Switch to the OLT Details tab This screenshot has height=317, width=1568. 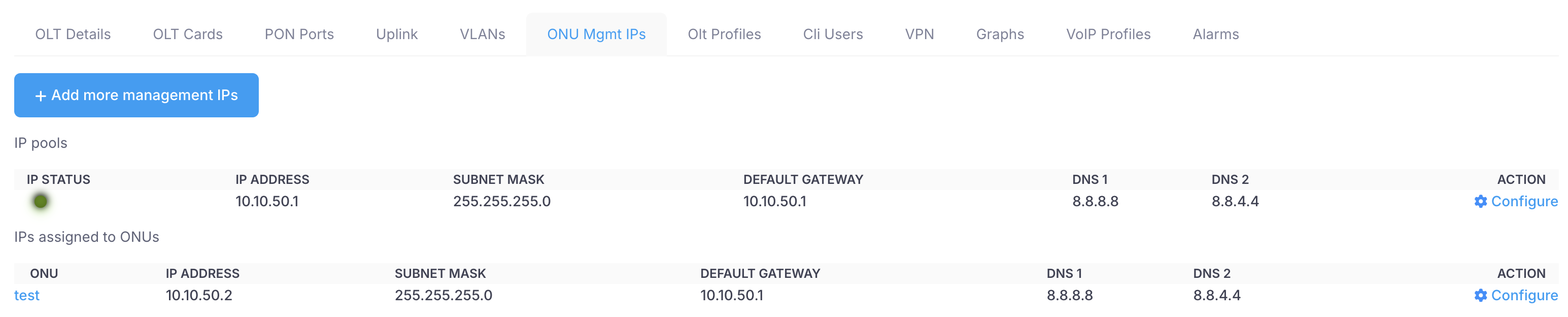[x=73, y=34]
